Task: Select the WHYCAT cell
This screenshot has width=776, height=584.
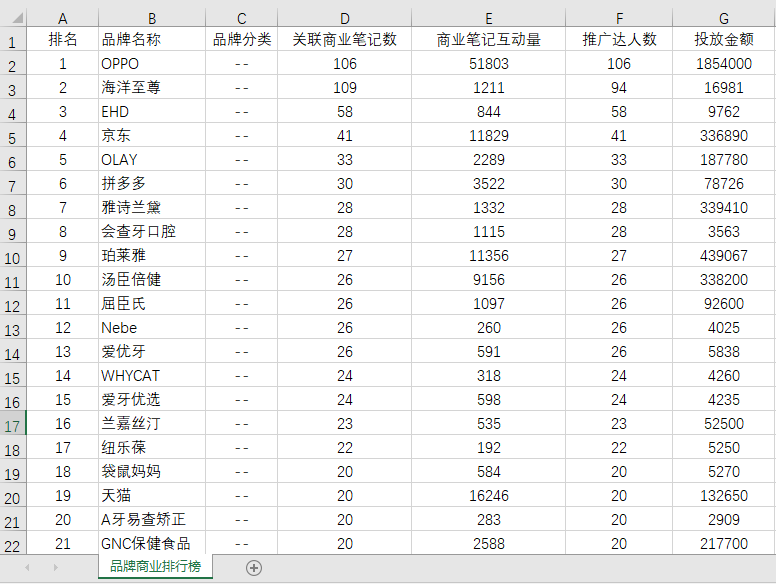Action: 152,376
